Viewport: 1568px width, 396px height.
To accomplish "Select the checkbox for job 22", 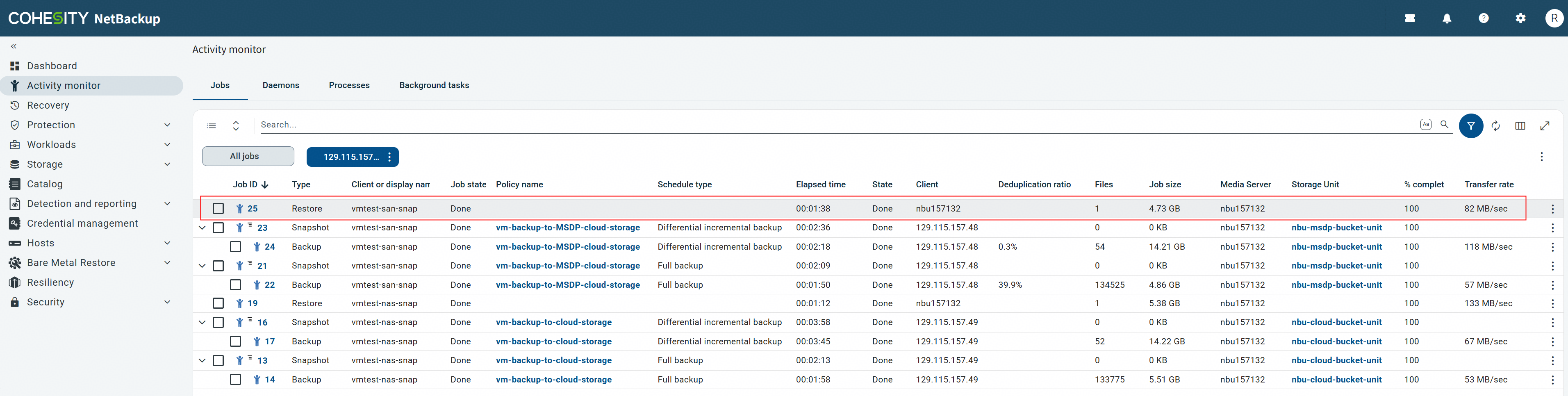I will 236,284.
